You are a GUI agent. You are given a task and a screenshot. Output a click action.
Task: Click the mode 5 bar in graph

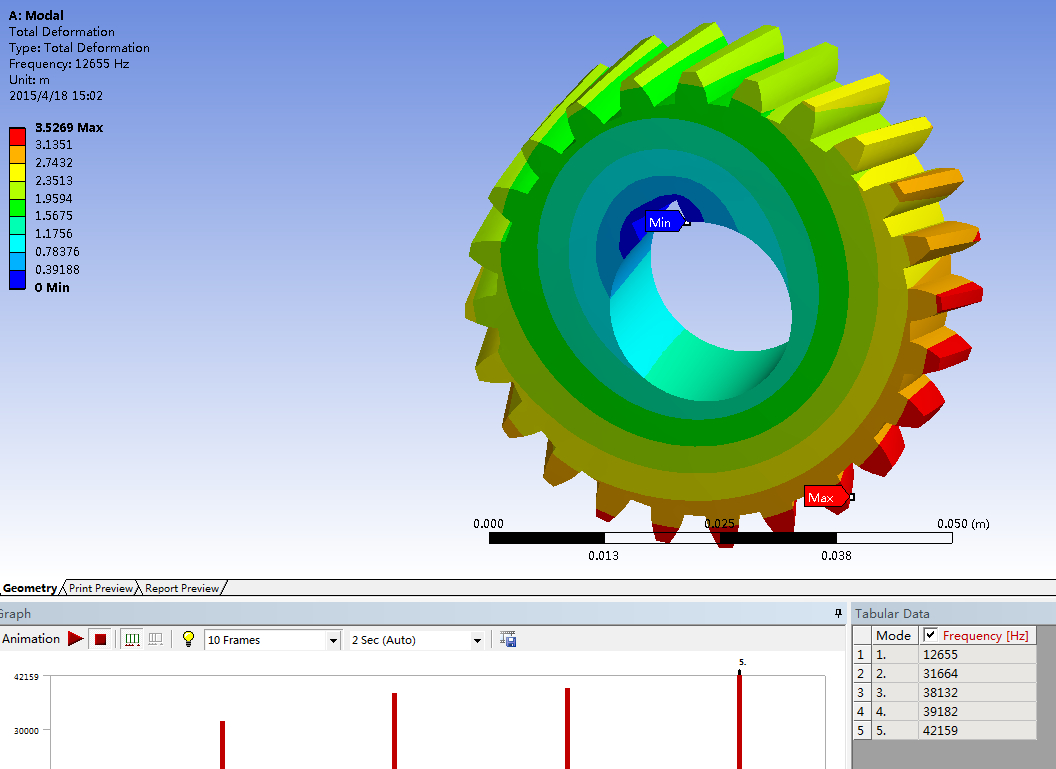(739, 721)
